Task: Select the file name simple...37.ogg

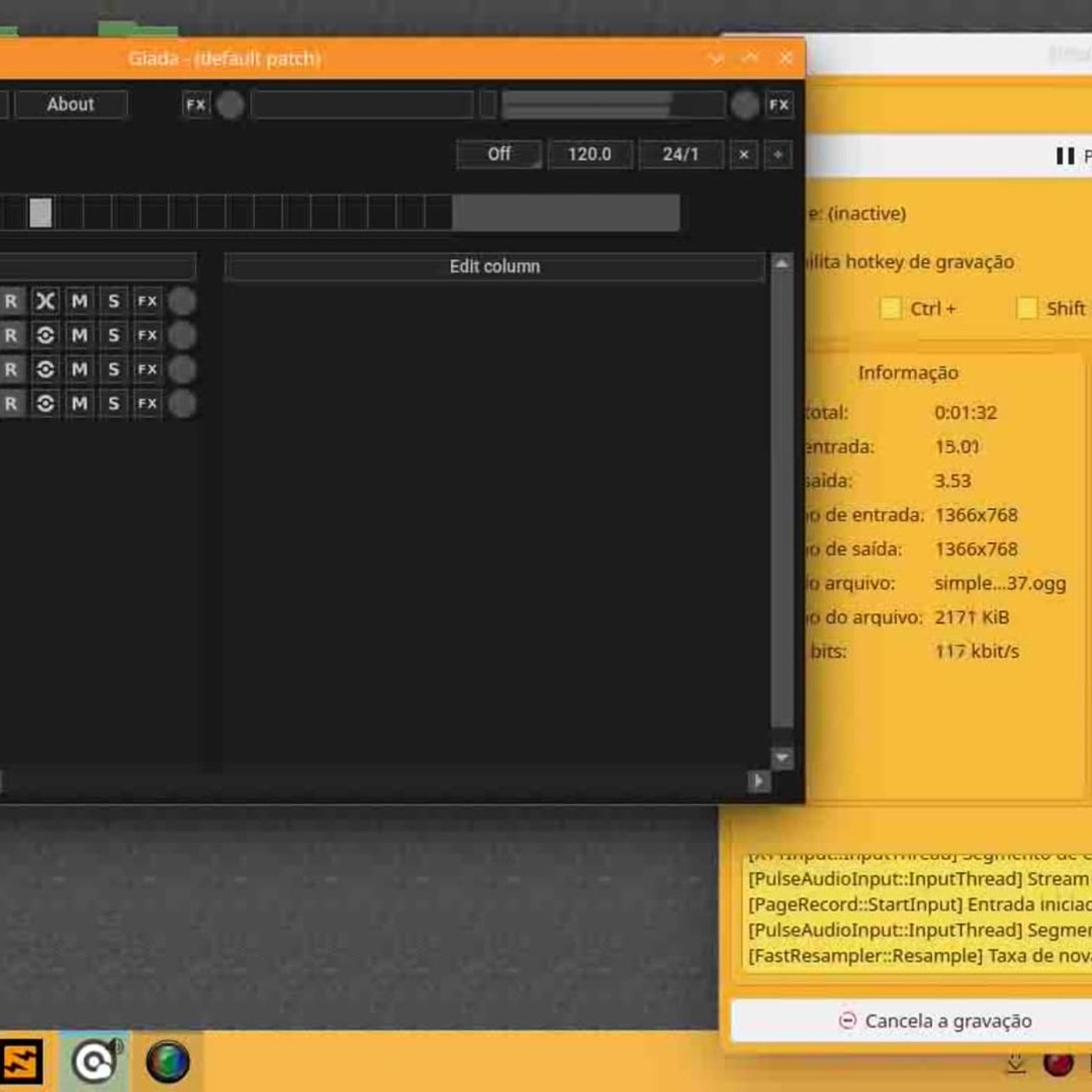Action: (1000, 583)
